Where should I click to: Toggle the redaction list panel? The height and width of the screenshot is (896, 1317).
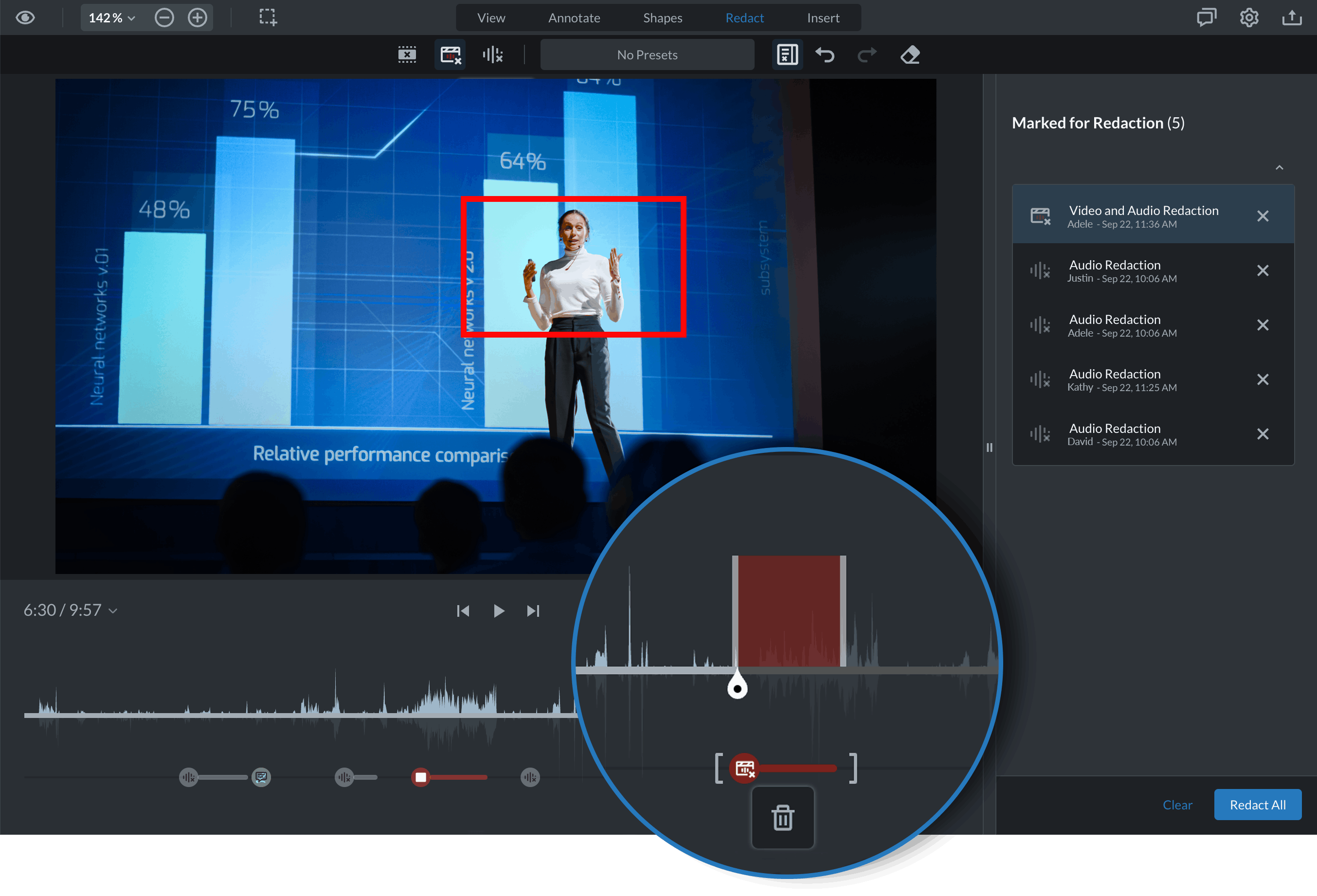click(x=787, y=55)
